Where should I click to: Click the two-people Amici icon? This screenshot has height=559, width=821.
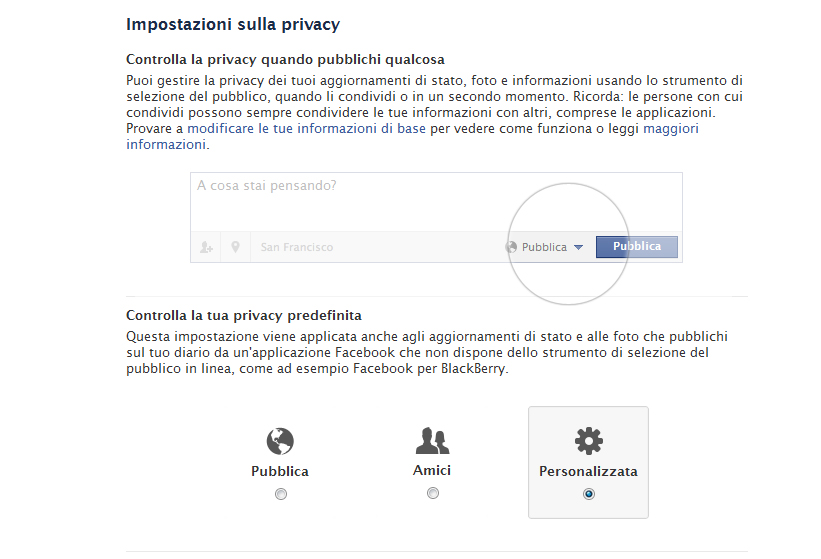click(x=432, y=440)
